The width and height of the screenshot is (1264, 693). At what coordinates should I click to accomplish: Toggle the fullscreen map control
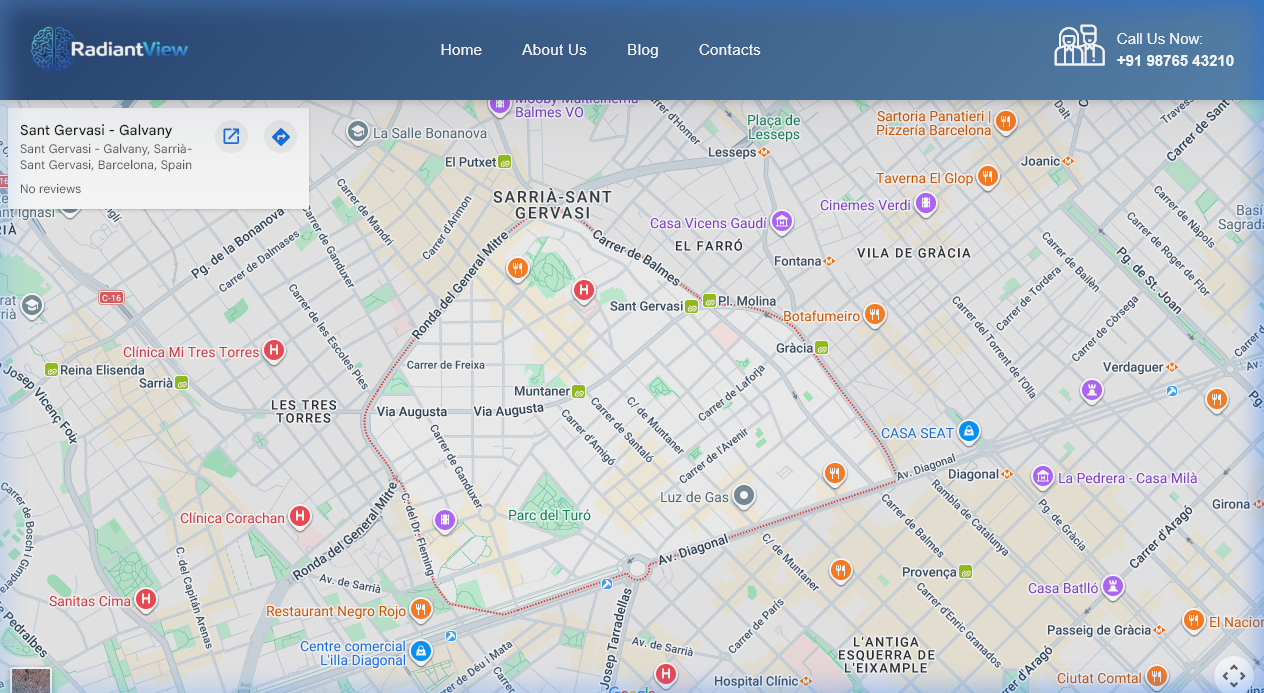[1234, 676]
